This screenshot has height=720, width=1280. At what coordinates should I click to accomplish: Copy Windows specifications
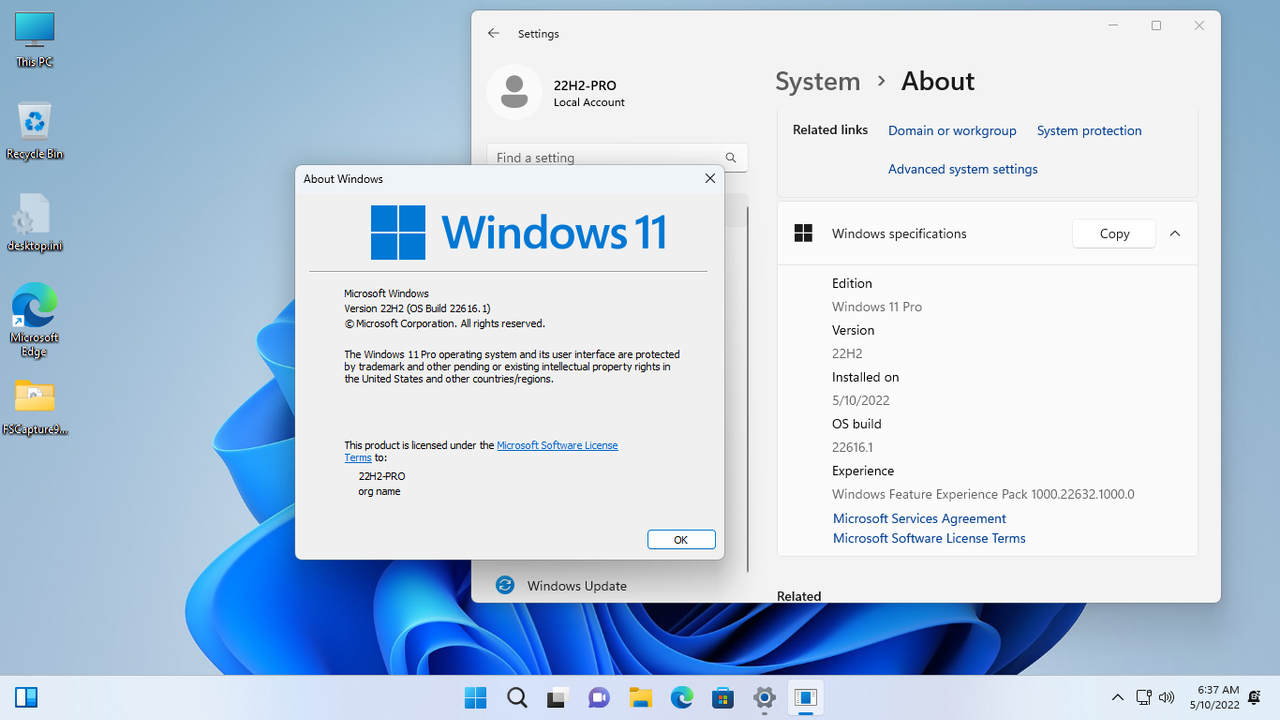point(1114,233)
